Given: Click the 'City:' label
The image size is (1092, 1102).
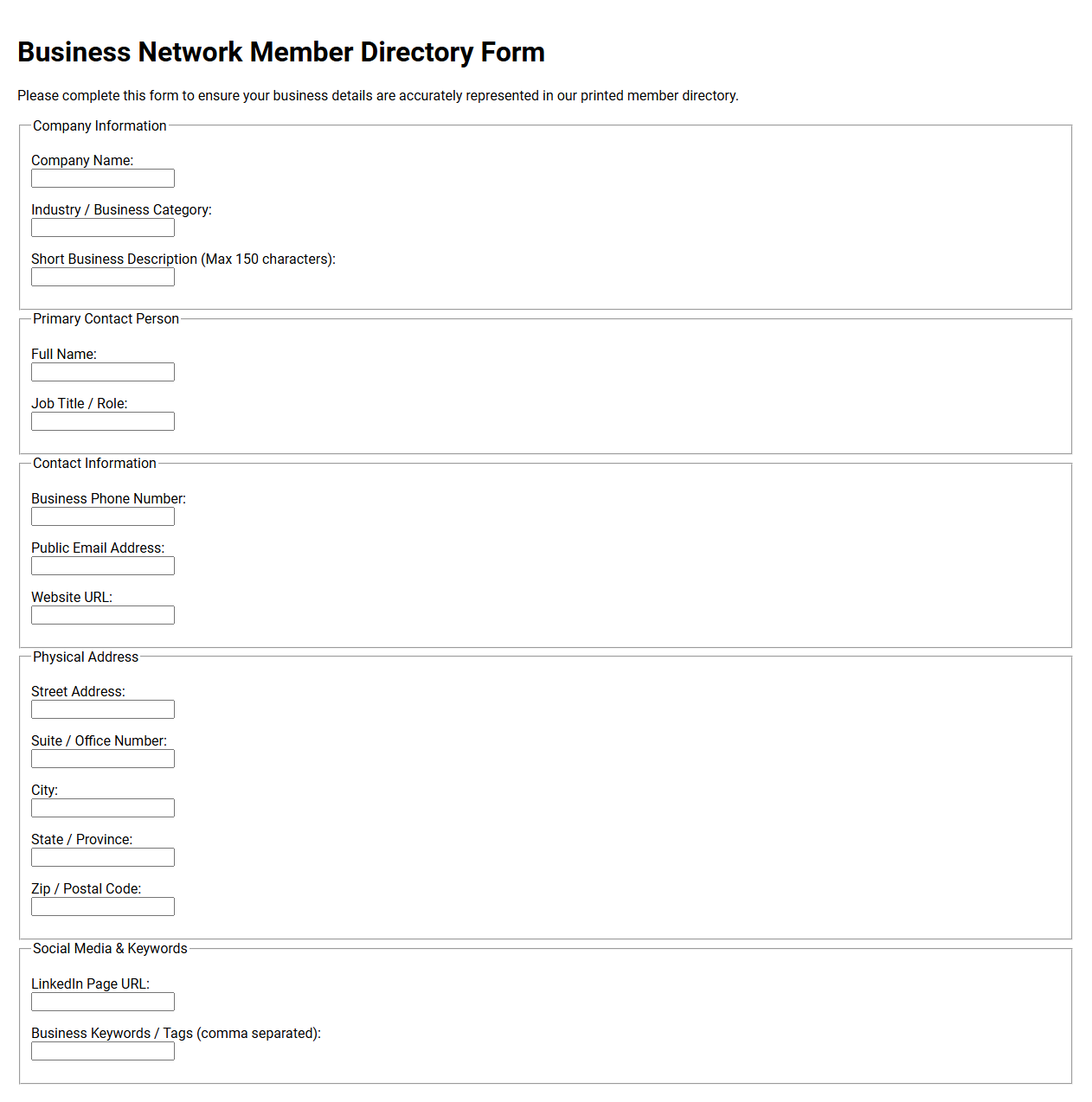Looking at the screenshot, I should [45, 790].
